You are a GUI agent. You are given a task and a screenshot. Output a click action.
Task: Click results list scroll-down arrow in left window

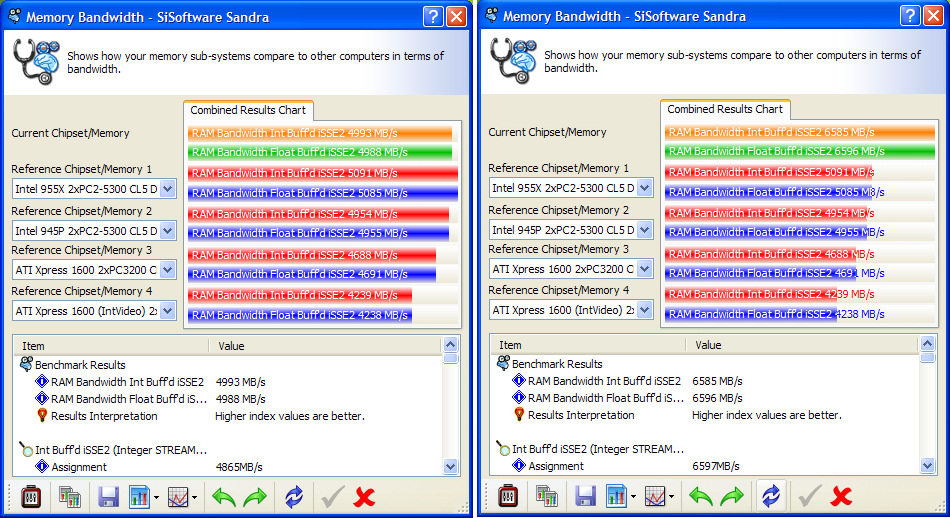(x=450, y=466)
